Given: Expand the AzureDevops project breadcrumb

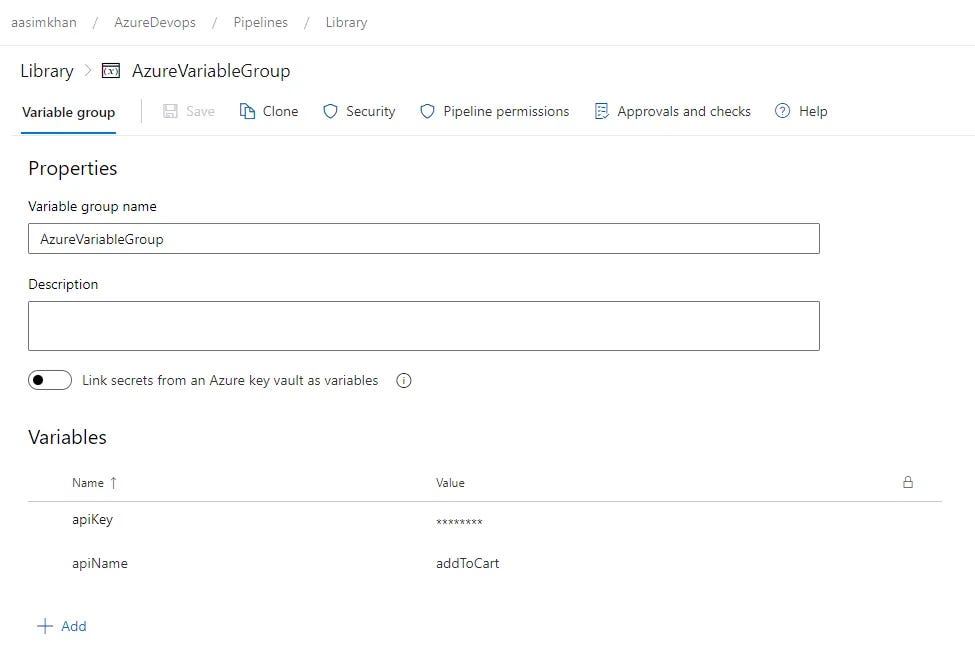Looking at the screenshot, I should (x=154, y=21).
